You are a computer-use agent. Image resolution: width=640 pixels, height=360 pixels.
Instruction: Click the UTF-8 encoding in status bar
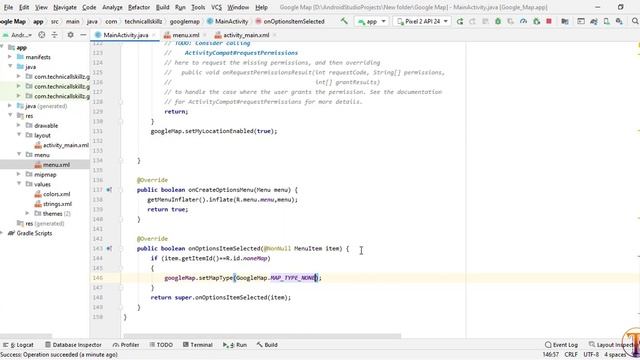click(591, 355)
